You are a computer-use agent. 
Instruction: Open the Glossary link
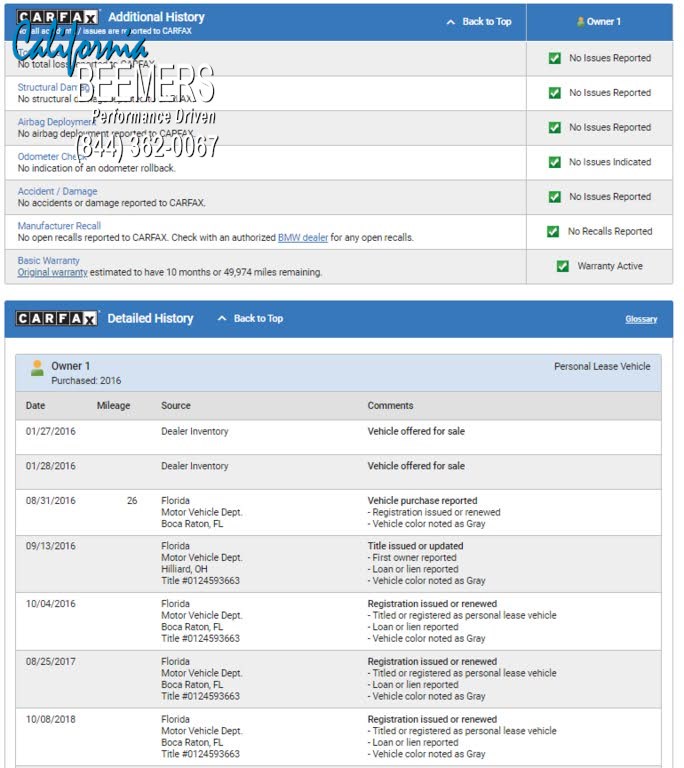coord(641,320)
